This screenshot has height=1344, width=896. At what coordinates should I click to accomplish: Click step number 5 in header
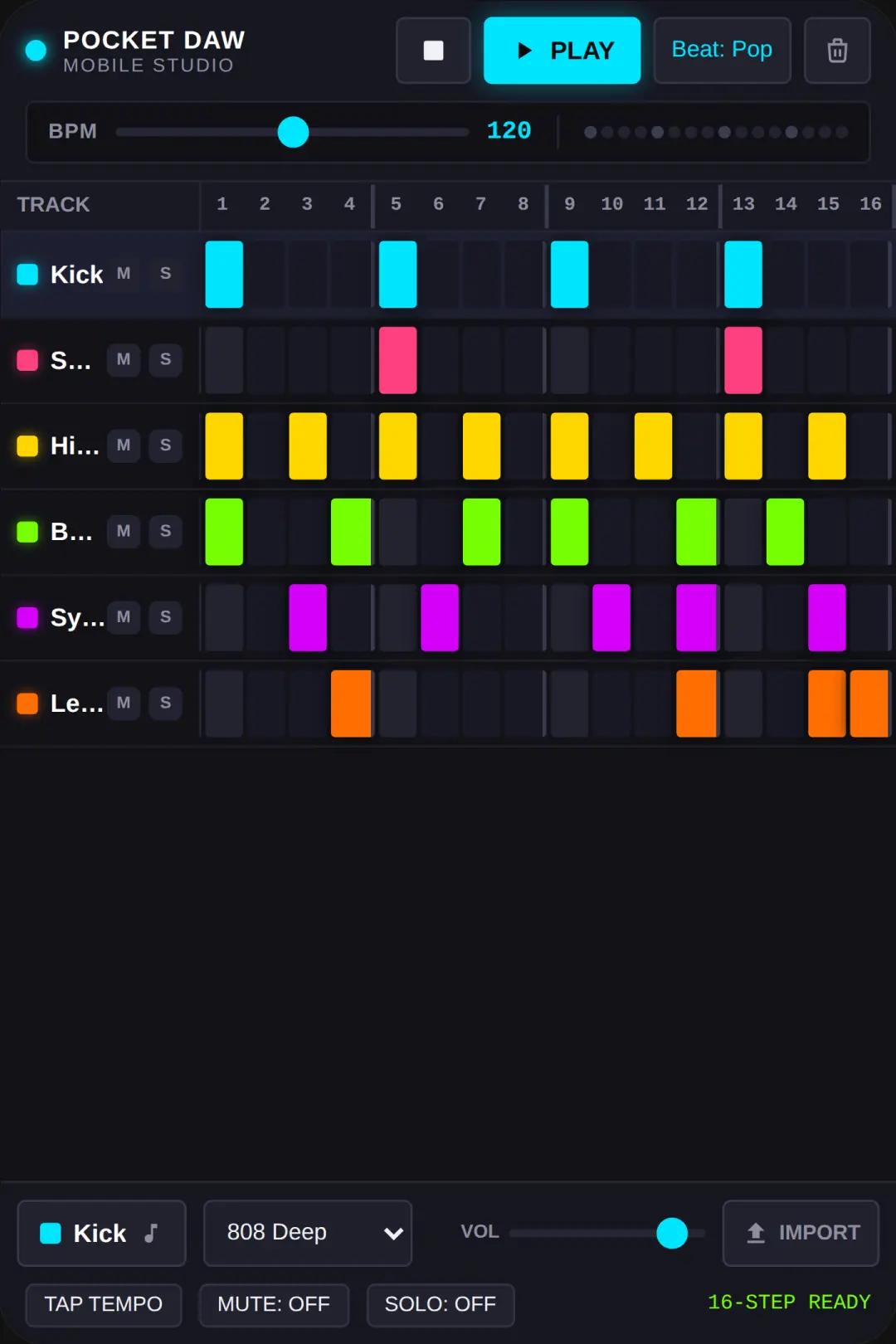point(396,204)
